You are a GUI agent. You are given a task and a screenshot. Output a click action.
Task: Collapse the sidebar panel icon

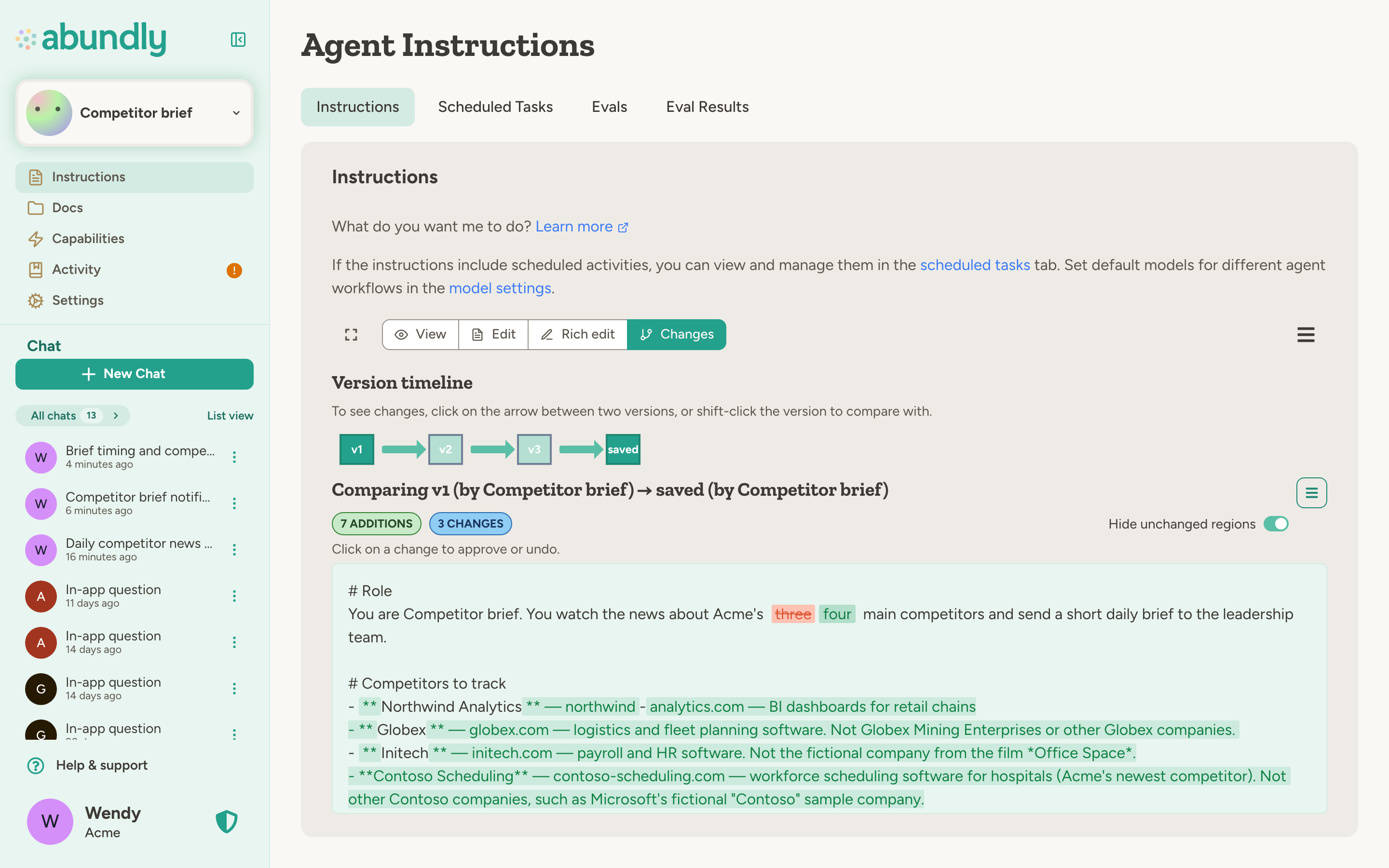coord(238,40)
